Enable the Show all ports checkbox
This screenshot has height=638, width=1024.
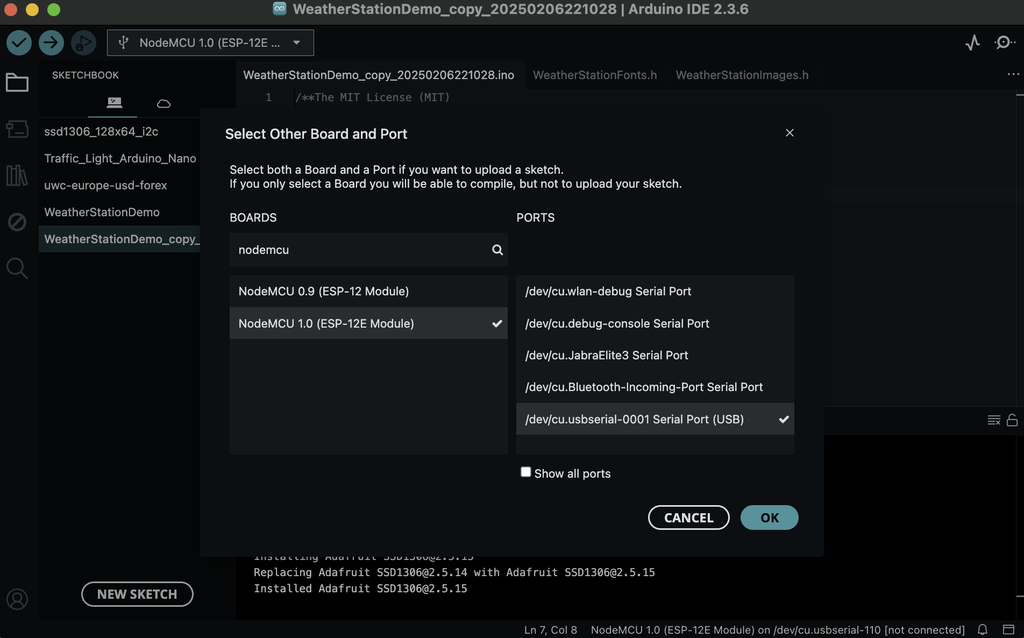526,472
